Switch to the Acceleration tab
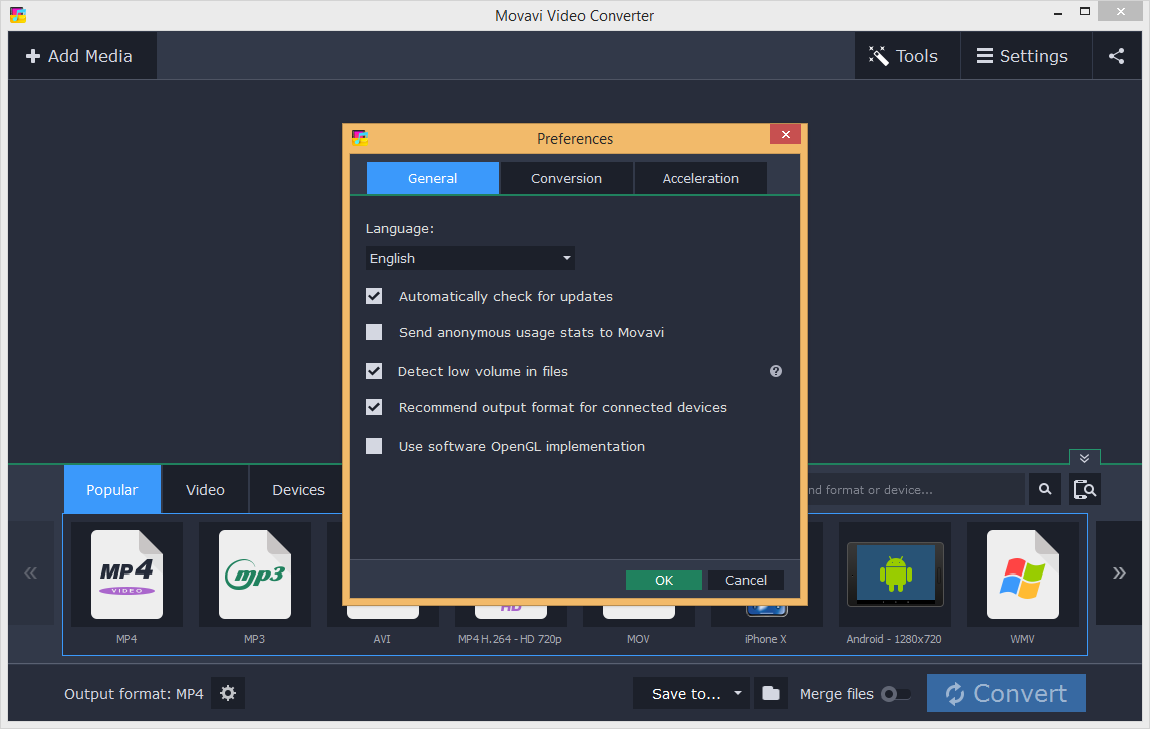Image resolution: width=1150 pixels, height=729 pixels. point(700,178)
